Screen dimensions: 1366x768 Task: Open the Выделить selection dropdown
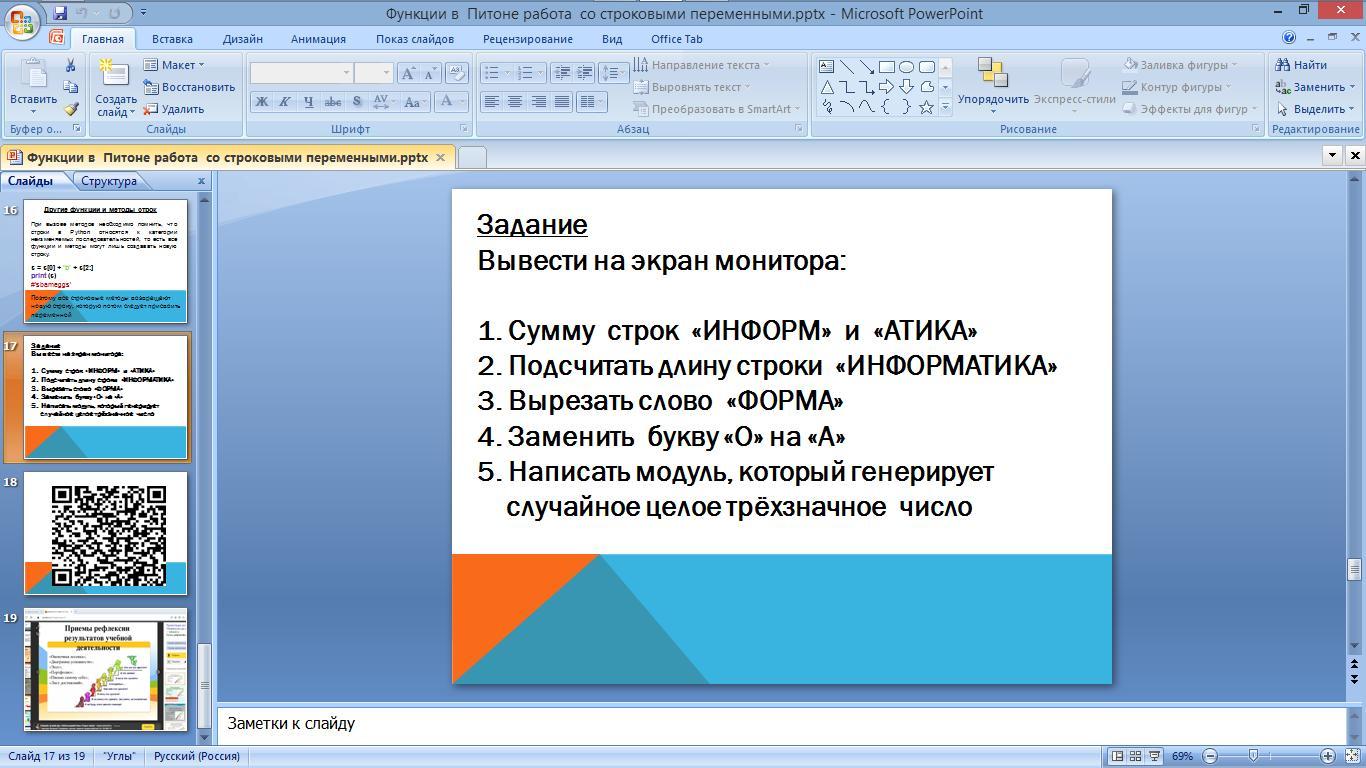click(1317, 109)
